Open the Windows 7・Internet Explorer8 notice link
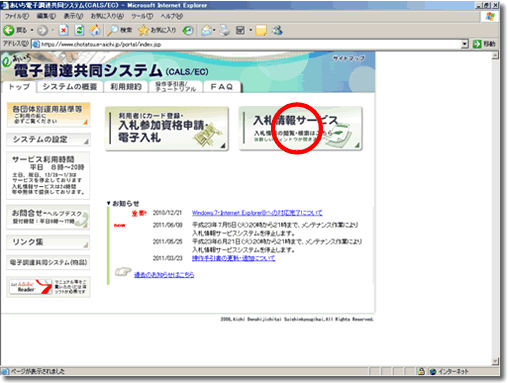 [257, 213]
